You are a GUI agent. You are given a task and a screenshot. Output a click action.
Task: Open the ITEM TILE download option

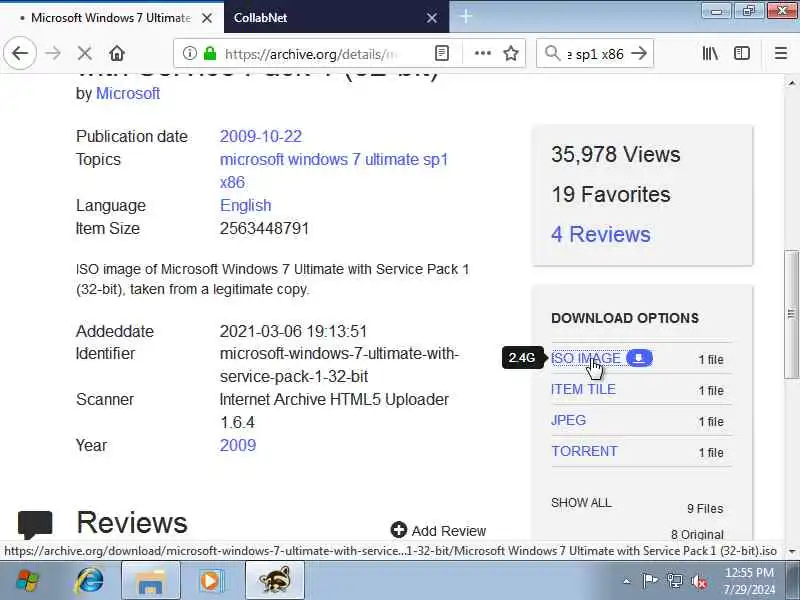coord(583,389)
